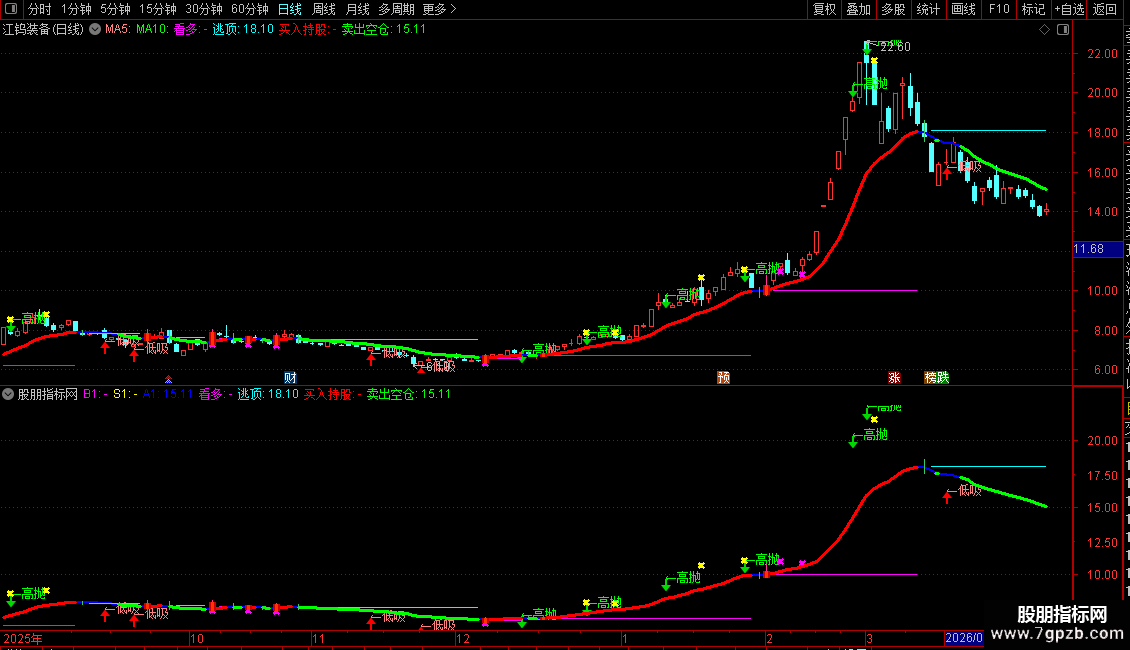Toggle the right side panel icon
This screenshot has width=1130, height=650.
pos(1063,30)
